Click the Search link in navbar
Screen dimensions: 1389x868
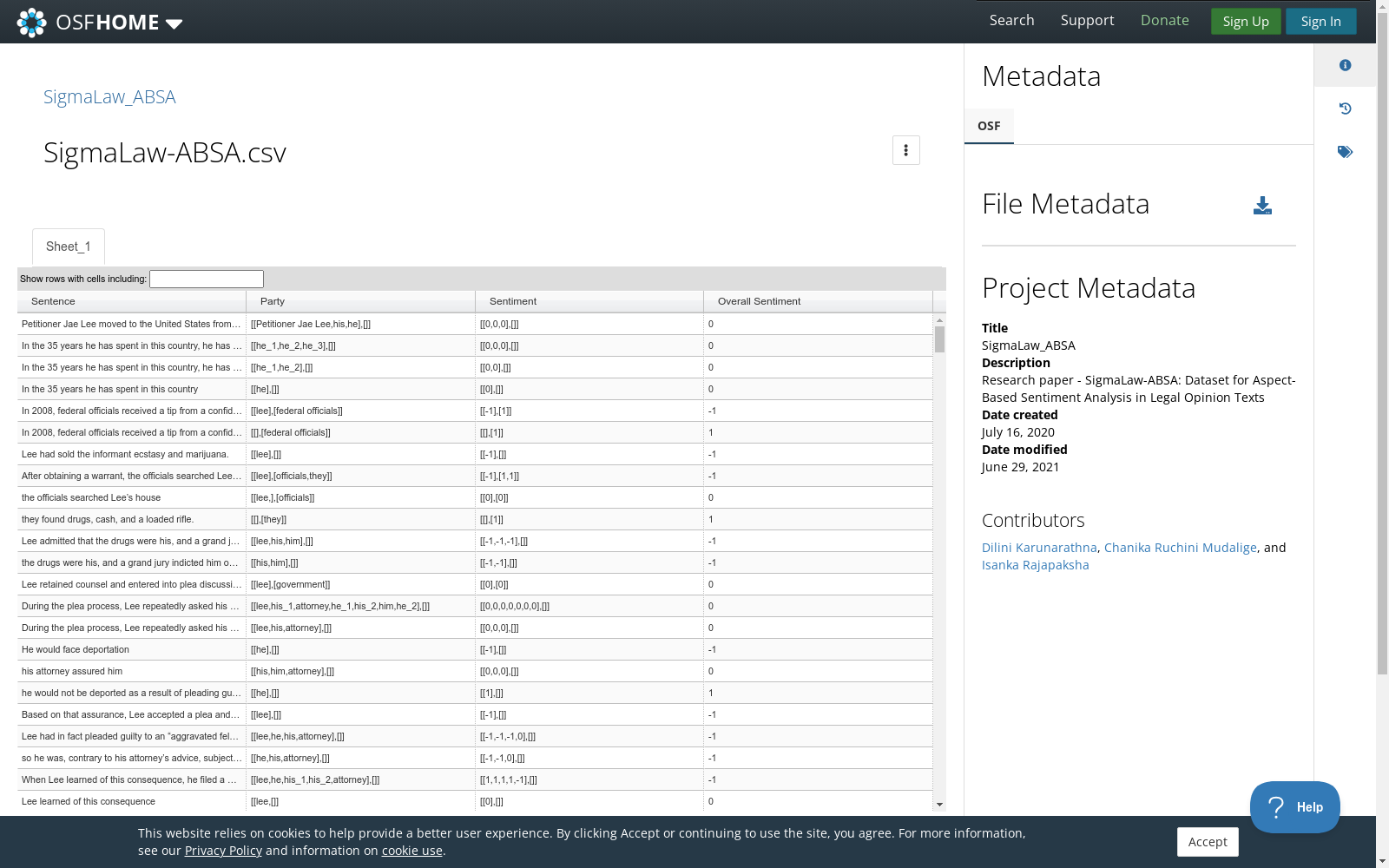[x=1011, y=21]
